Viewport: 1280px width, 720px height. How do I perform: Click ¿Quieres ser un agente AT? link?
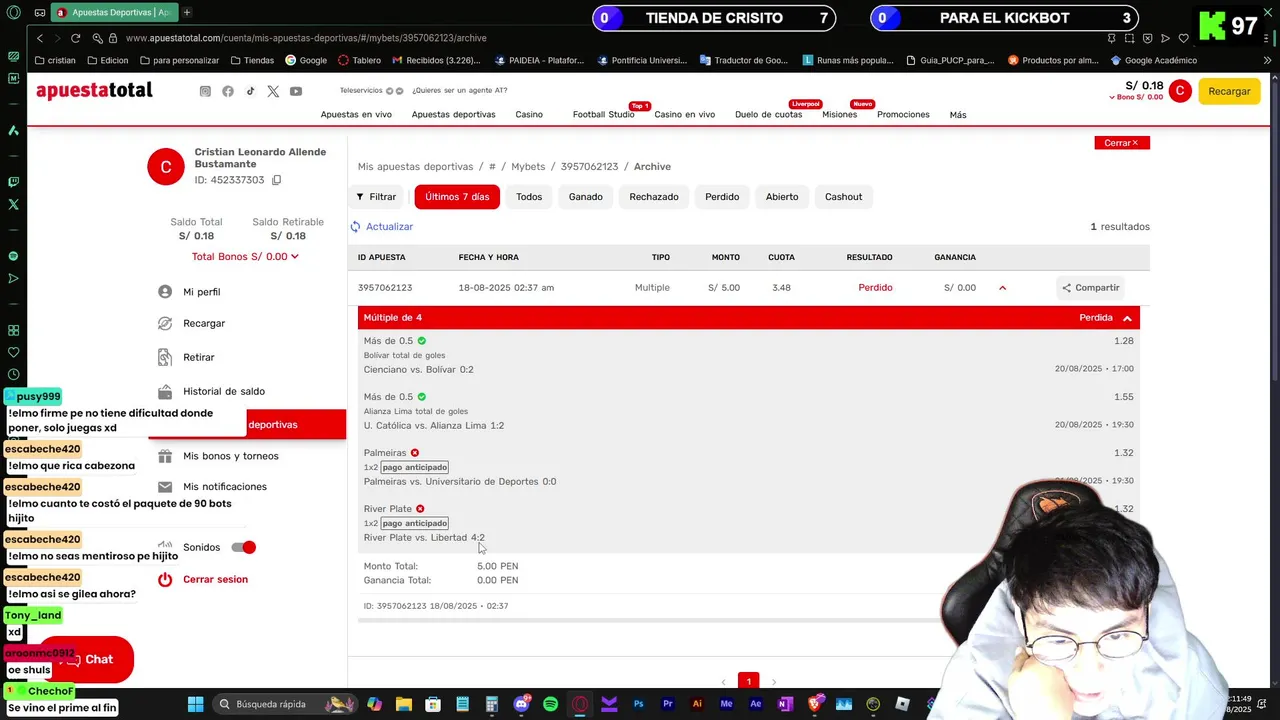coord(459,90)
